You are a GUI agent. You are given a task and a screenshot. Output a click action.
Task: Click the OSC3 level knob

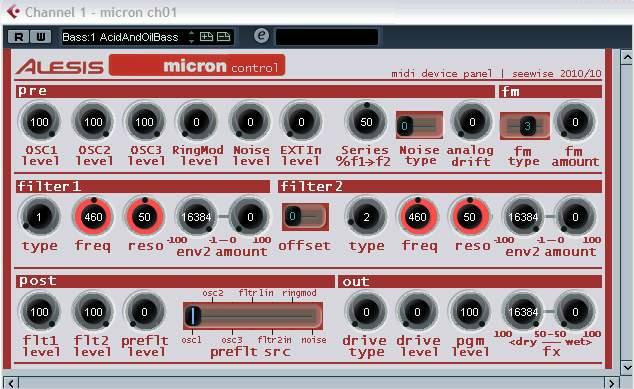pyautogui.click(x=144, y=122)
